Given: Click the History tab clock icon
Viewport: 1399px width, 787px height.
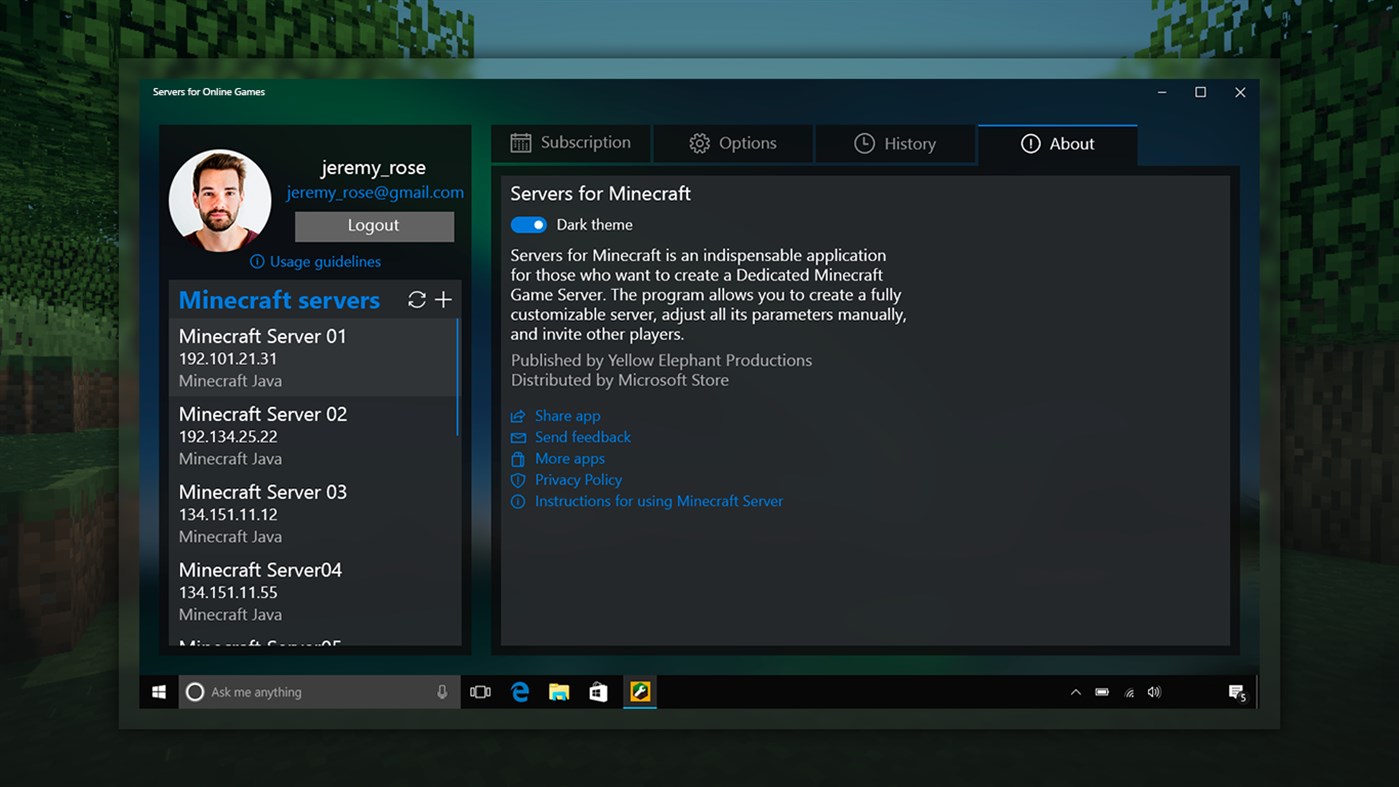Looking at the screenshot, I should click(x=866, y=143).
